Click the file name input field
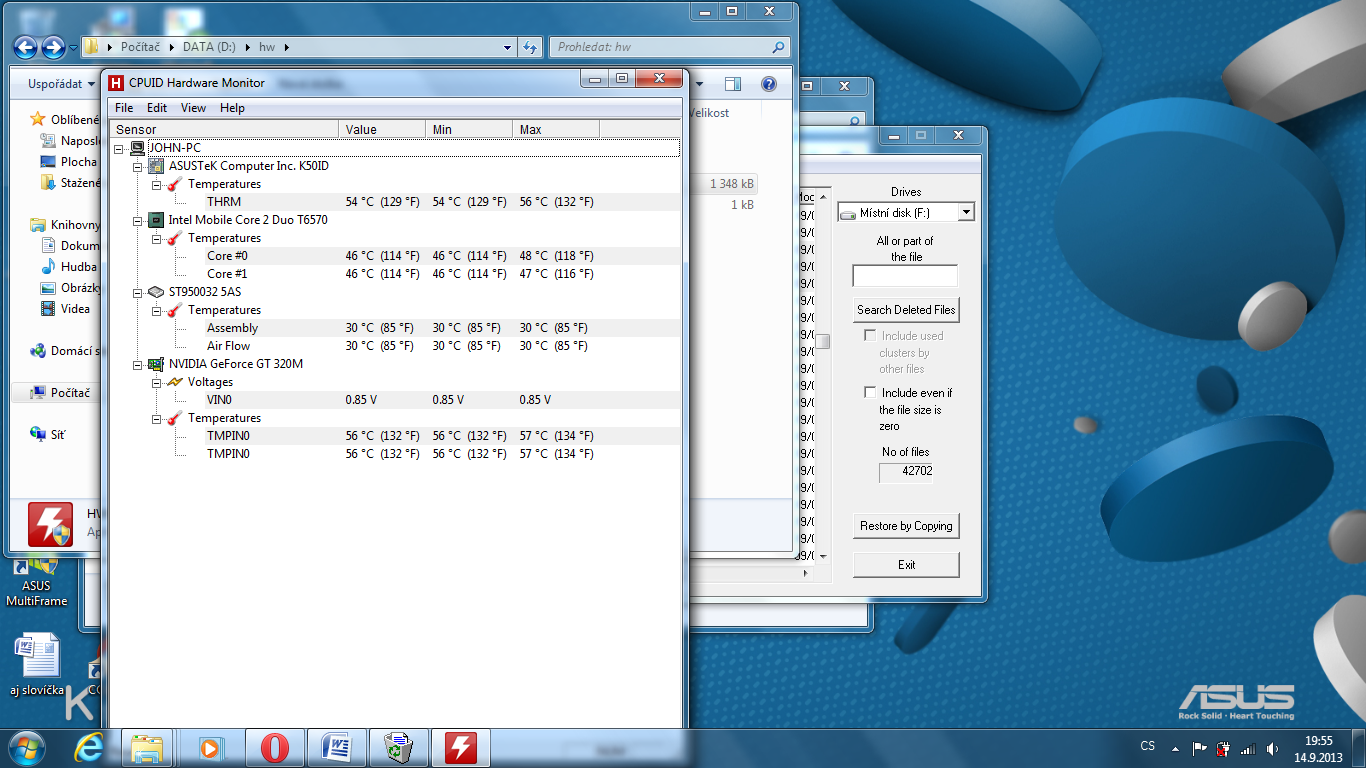The width and height of the screenshot is (1366, 768). click(x=905, y=276)
